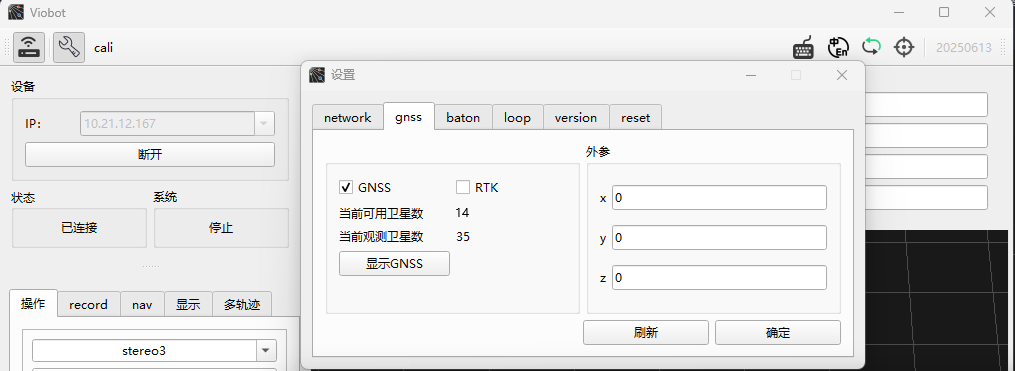Toggle the RTK checkbox

click(462, 188)
